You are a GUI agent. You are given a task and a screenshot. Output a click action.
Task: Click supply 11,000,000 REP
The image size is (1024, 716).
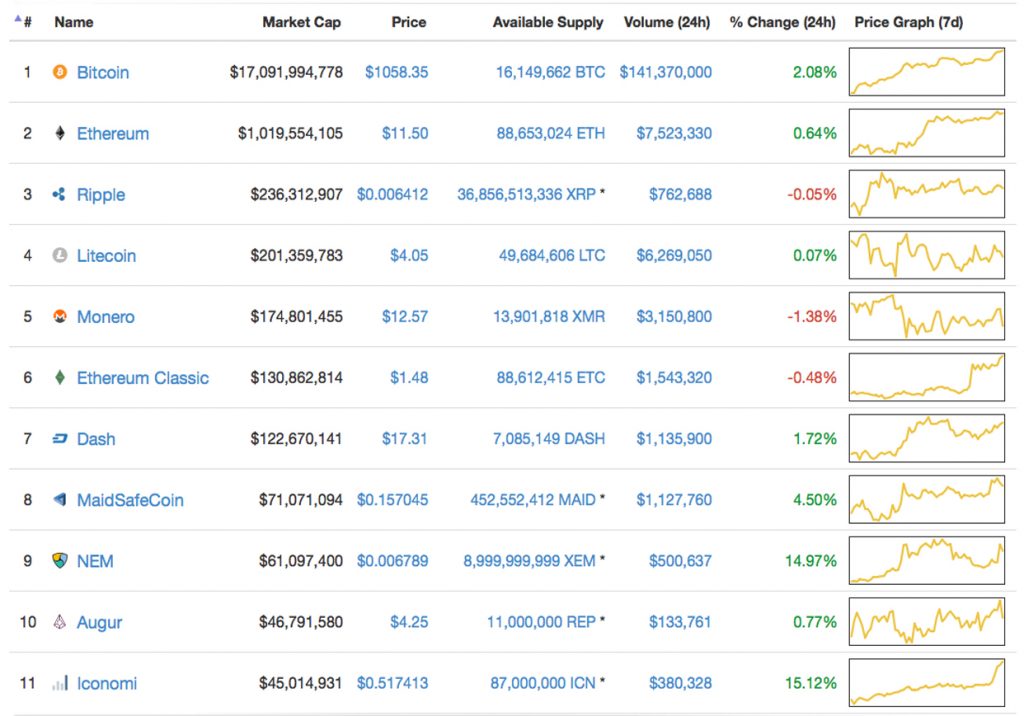[541, 622]
